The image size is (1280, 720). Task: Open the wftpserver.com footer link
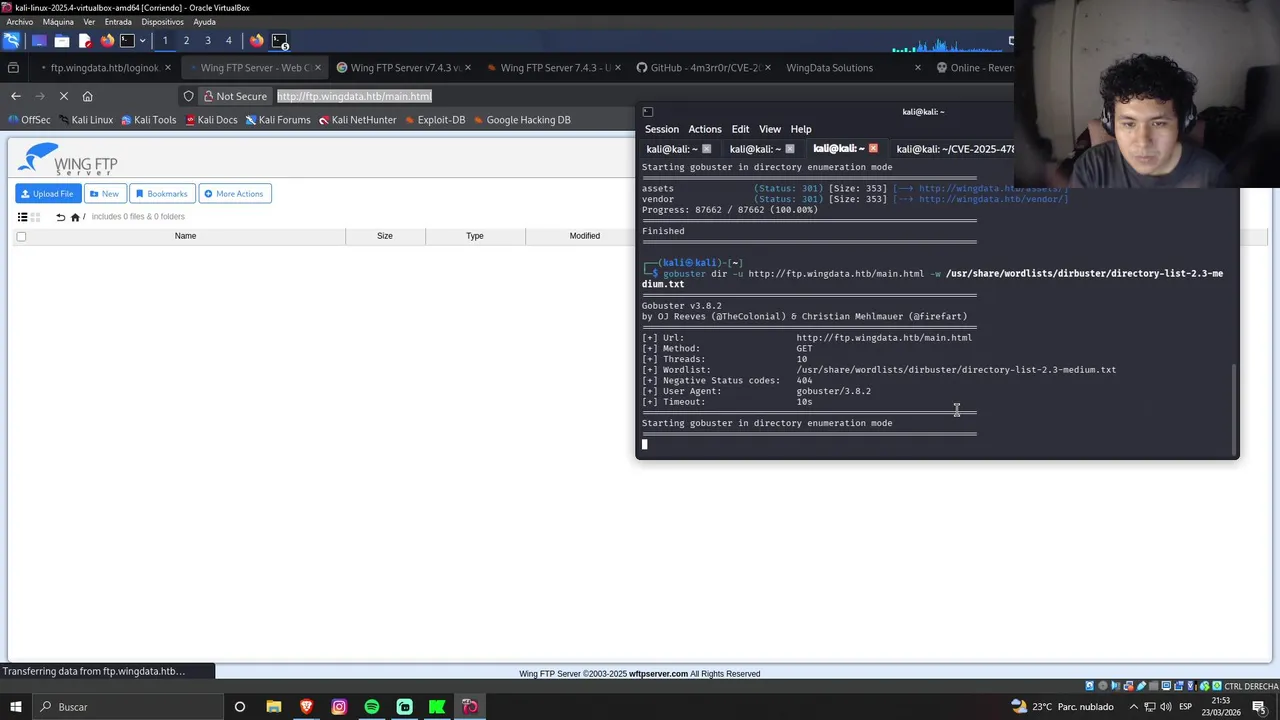click(658, 674)
